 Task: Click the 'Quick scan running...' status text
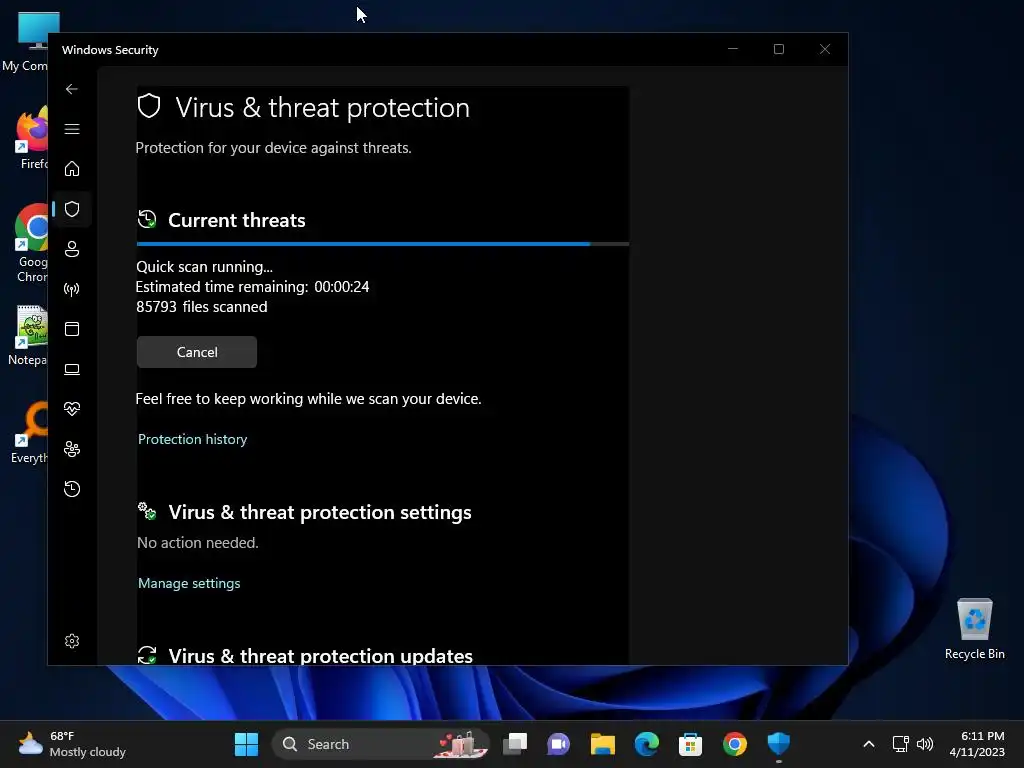coord(204,266)
